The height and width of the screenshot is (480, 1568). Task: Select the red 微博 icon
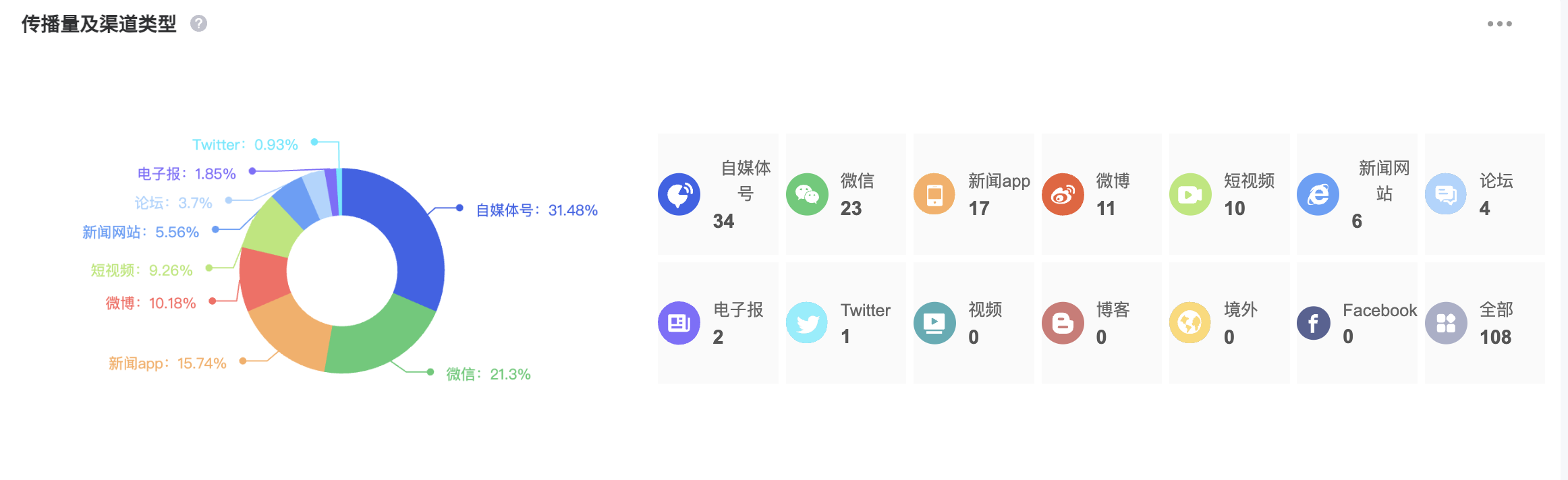pos(1063,194)
